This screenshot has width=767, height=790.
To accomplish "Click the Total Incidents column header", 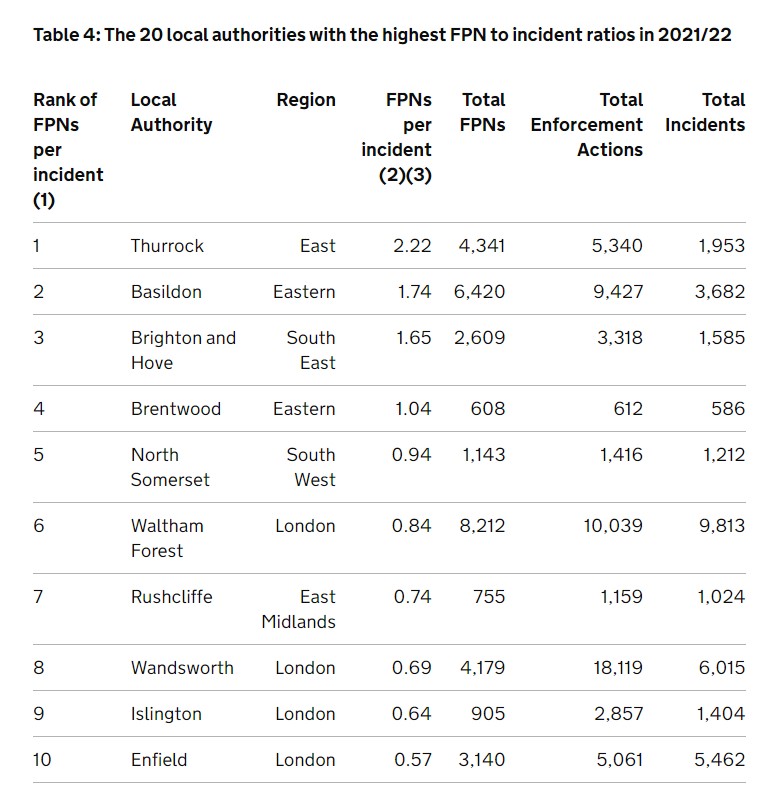I will point(705,112).
